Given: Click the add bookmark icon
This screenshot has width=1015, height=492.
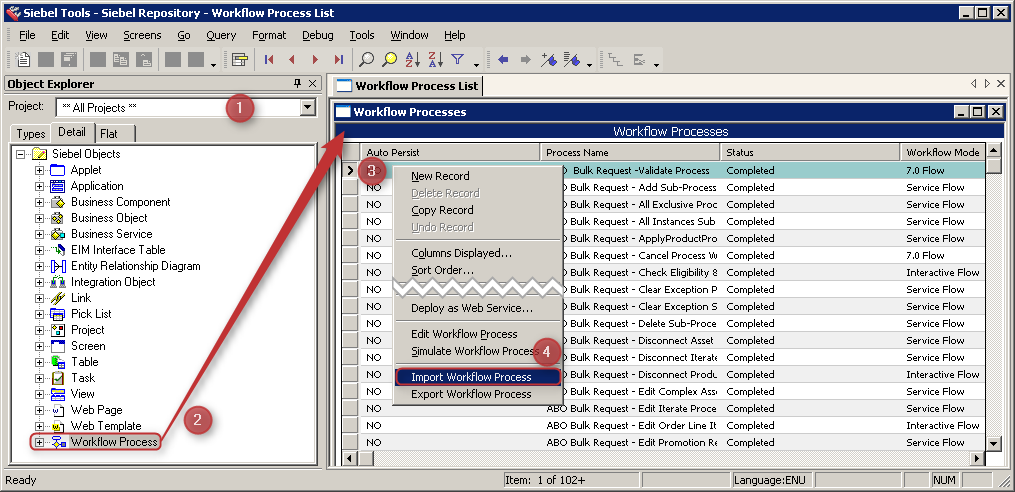Looking at the screenshot, I should click(549, 60).
